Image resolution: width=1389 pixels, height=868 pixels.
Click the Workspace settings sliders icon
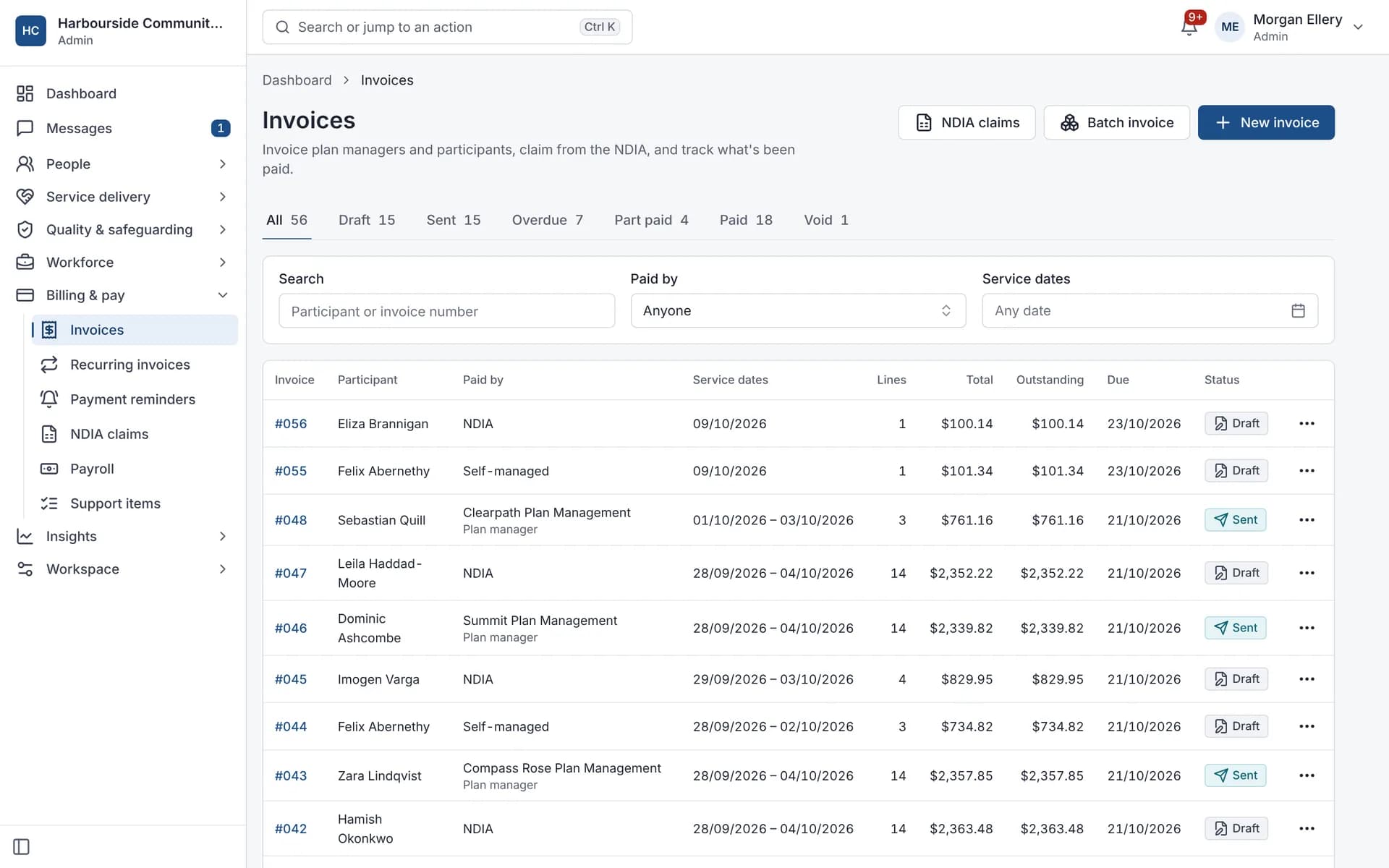click(25, 569)
